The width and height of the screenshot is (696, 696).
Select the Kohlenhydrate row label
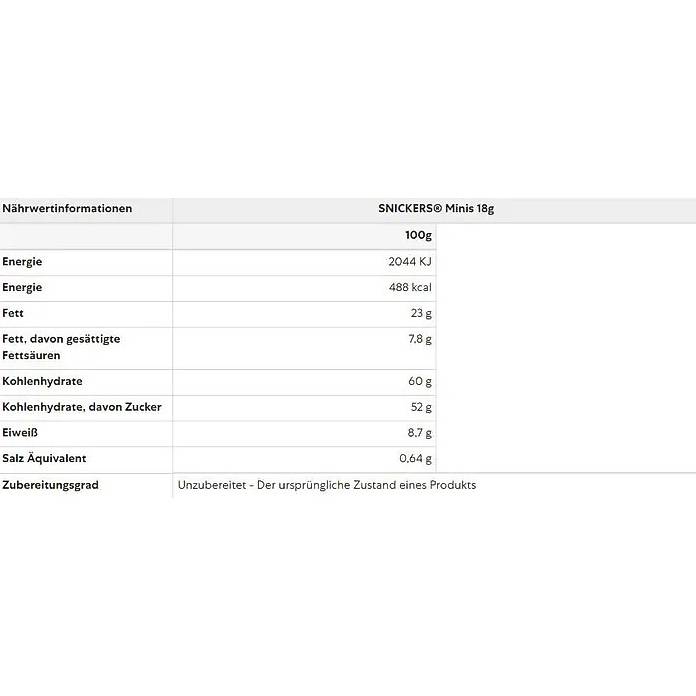click(x=42, y=381)
